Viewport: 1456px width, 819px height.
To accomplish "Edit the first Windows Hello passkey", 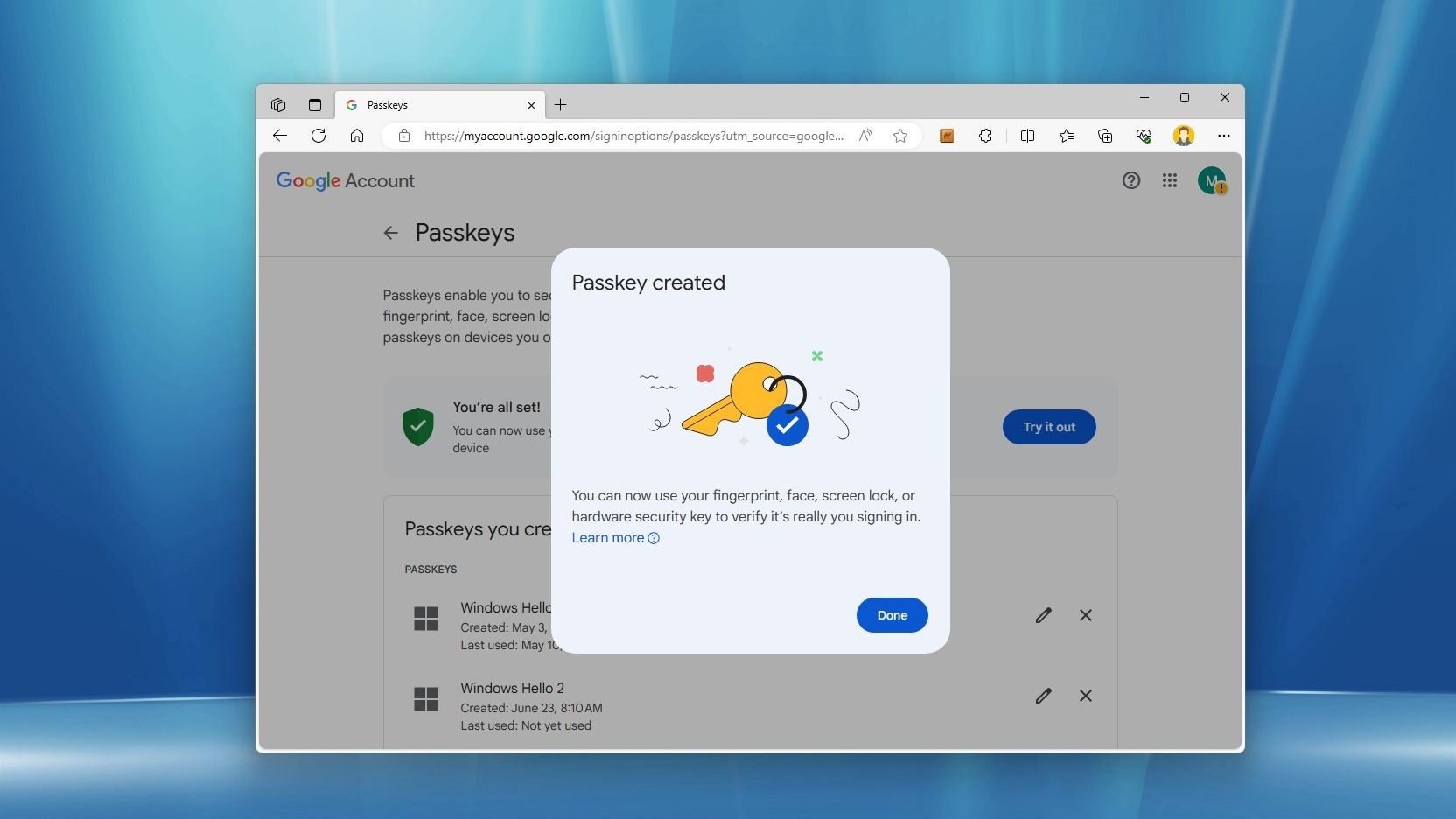I will point(1043,615).
